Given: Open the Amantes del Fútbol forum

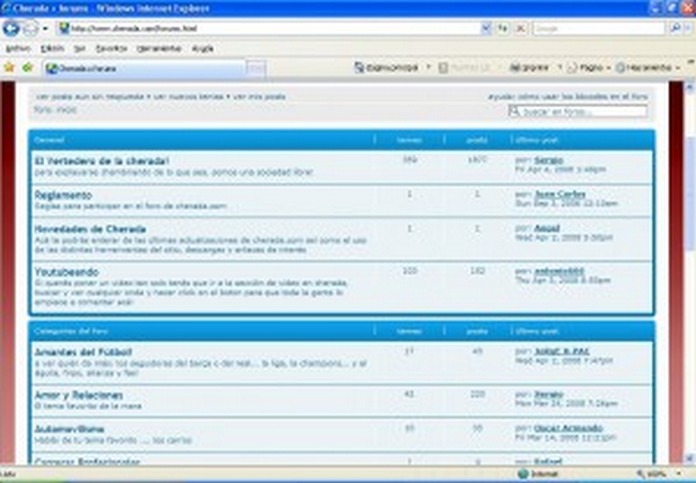Looking at the screenshot, I should (x=83, y=352).
